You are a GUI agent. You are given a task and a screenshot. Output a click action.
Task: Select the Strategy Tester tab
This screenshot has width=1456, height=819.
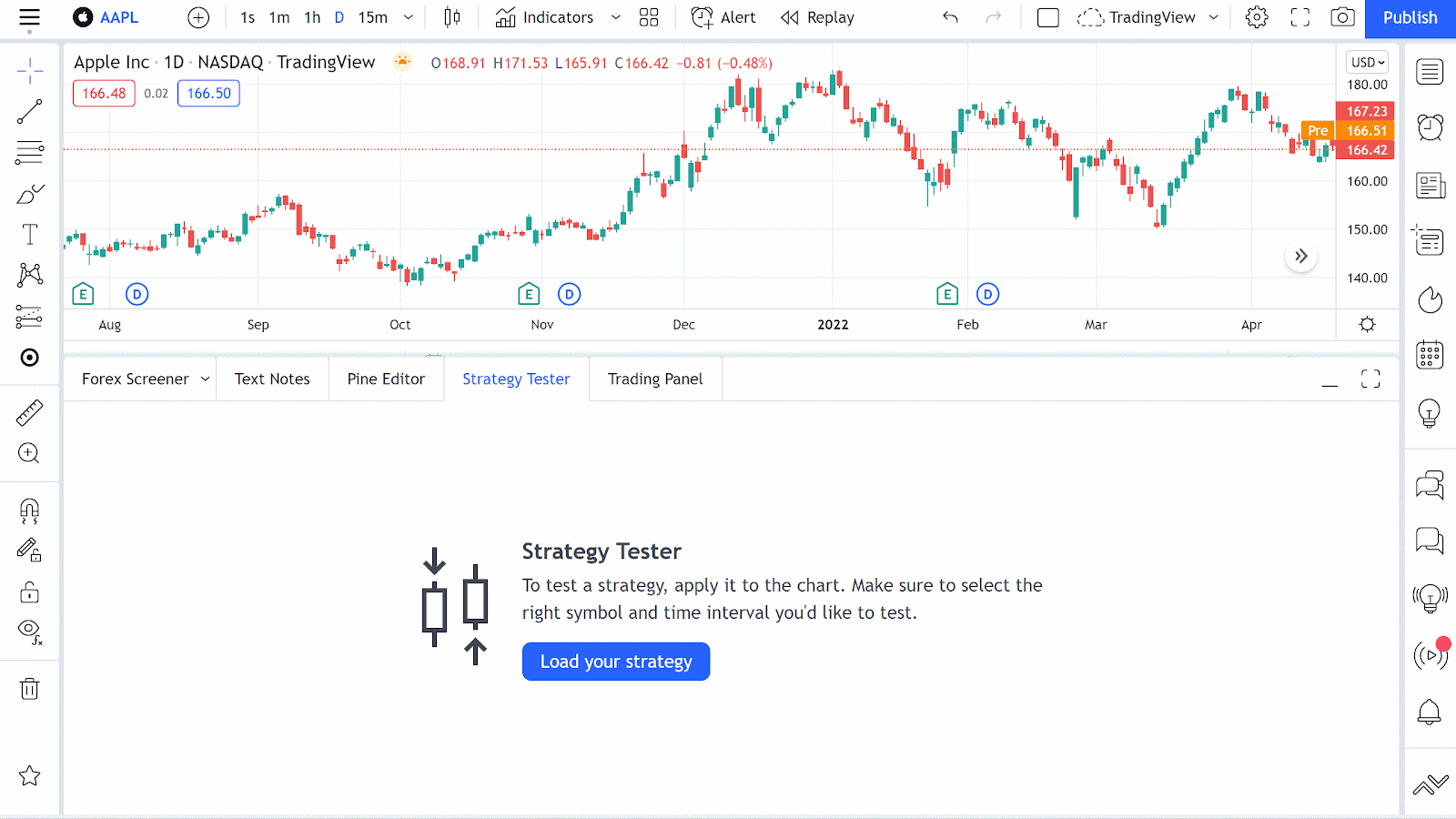pyautogui.click(x=516, y=379)
